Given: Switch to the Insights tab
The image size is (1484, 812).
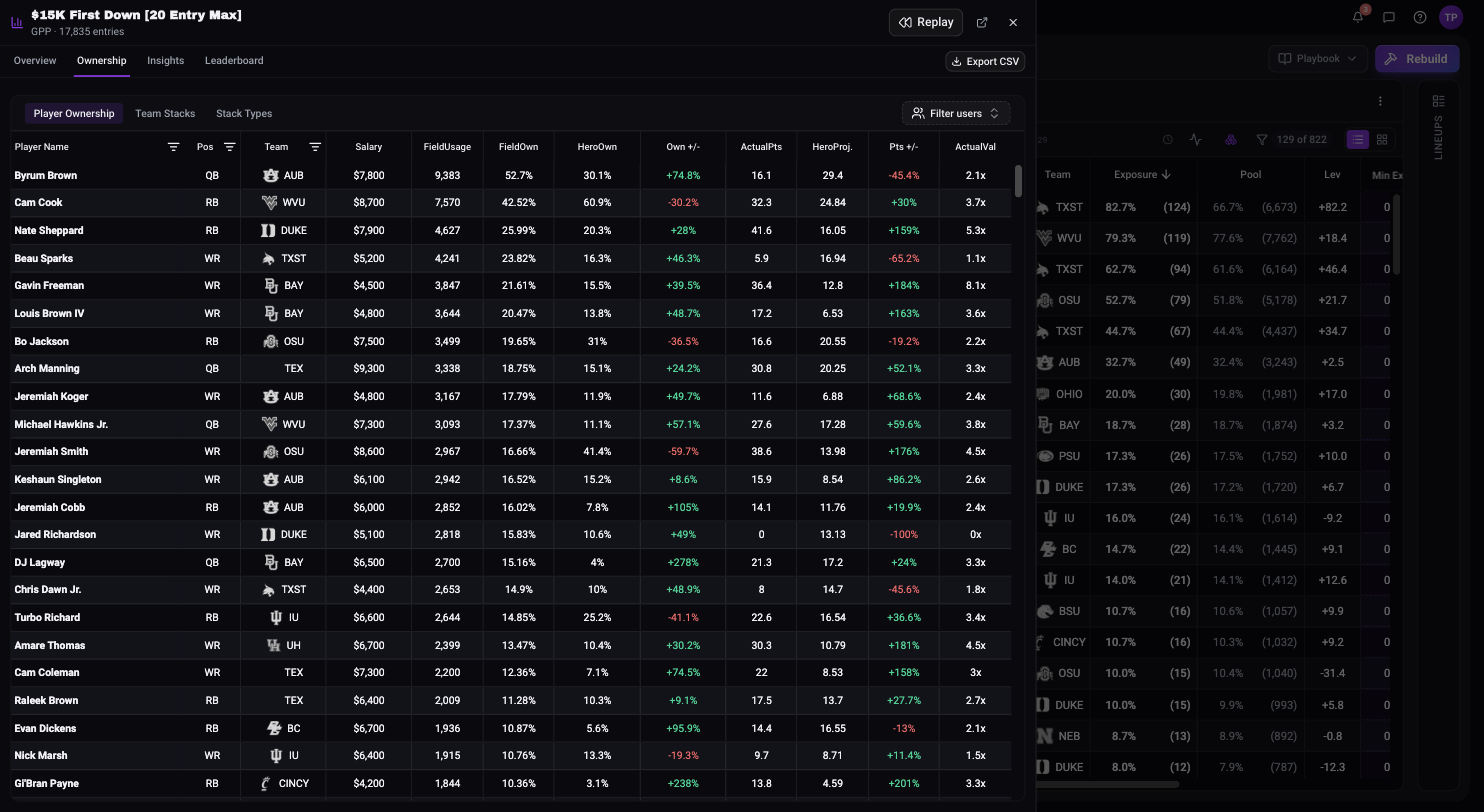Looking at the screenshot, I should (x=166, y=61).
